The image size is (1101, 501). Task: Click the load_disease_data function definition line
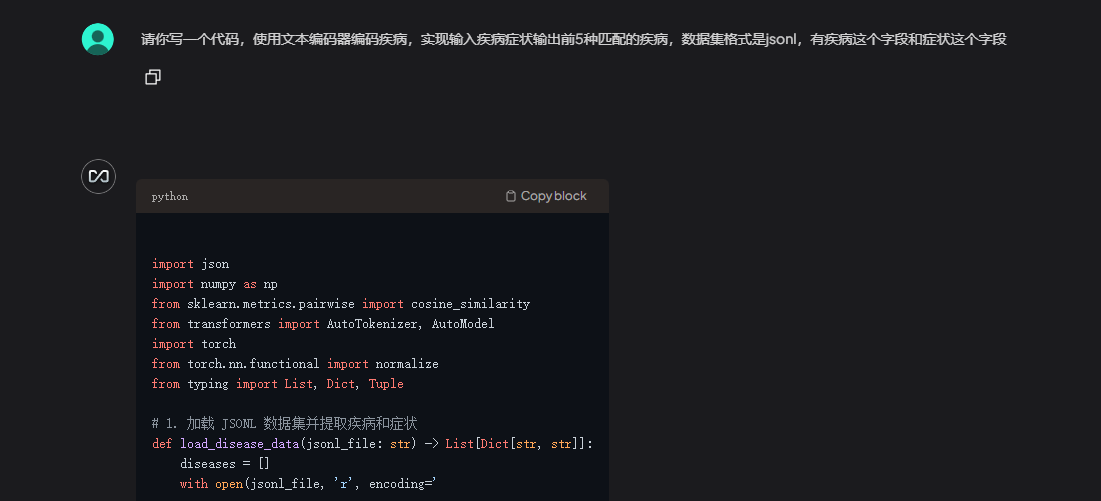(x=372, y=443)
